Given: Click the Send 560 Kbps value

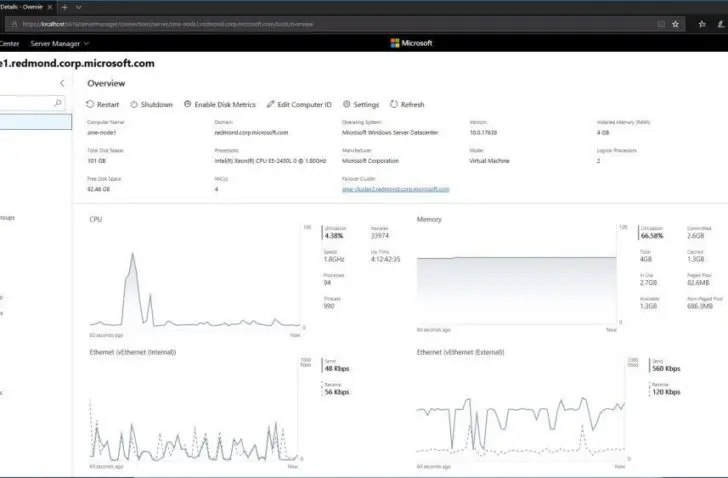Looking at the screenshot, I should [x=666, y=368].
